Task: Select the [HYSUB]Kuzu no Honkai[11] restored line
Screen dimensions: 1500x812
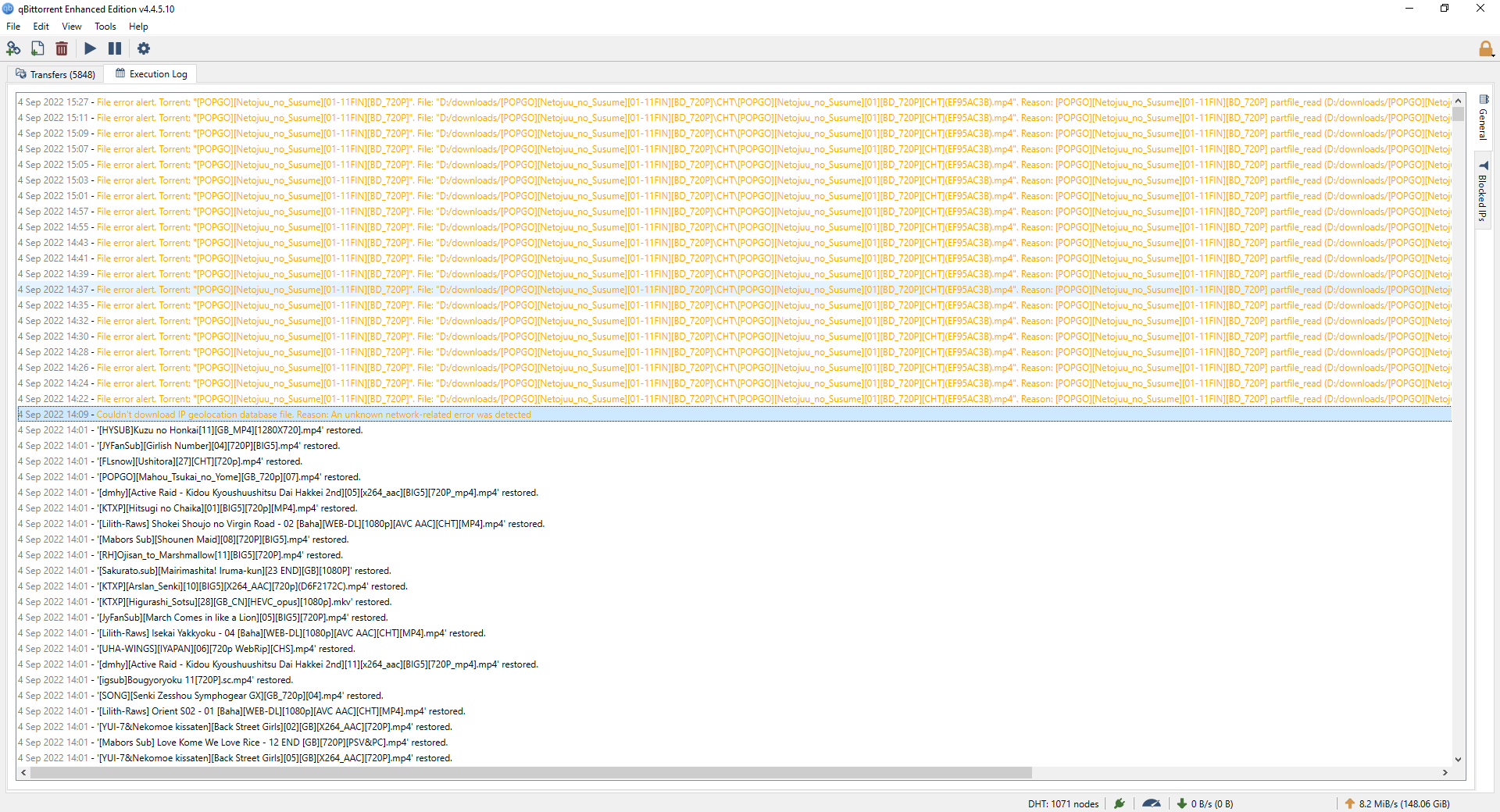Action: tap(734, 430)
